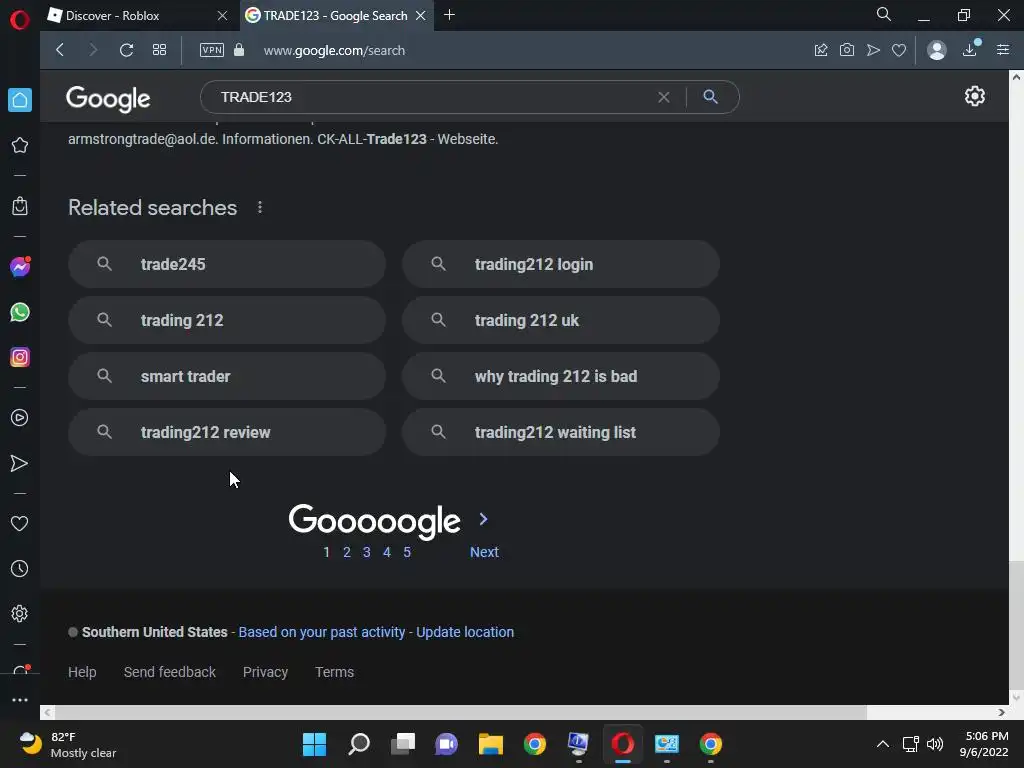Screen dimensions: 1024x768
Task: Go to results page 5
Action: 407,552
